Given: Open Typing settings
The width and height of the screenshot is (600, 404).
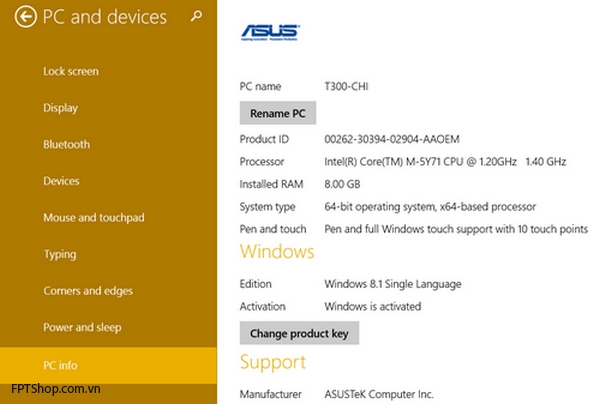Looking at the screenshot, I should (60, 254).
